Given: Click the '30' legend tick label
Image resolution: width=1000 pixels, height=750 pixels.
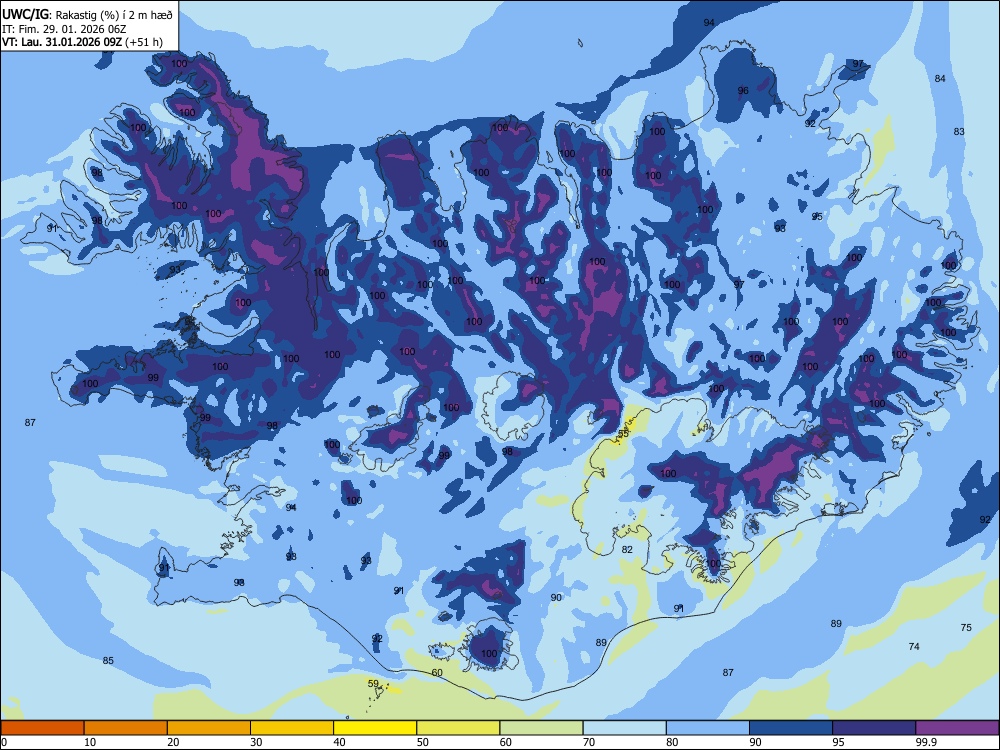Looking at the screenshot, I should 256,742.
